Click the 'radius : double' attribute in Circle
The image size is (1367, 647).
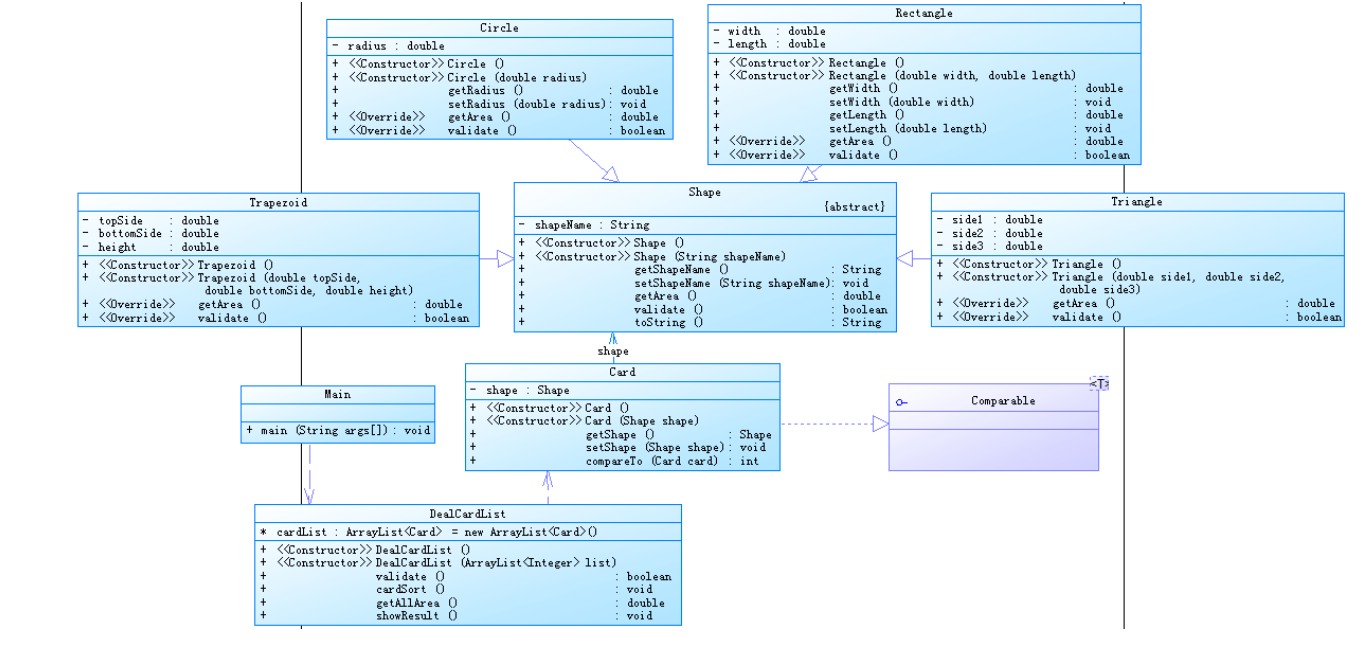pos(396,46)
